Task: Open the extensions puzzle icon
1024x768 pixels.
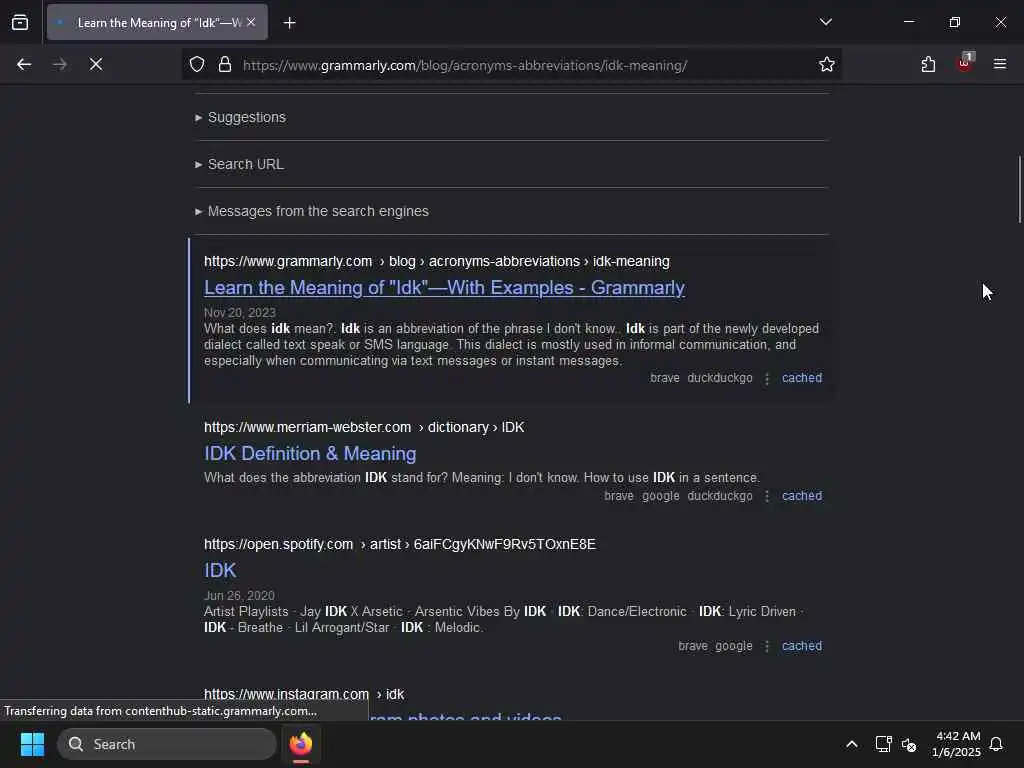Action: pos(928,65)
